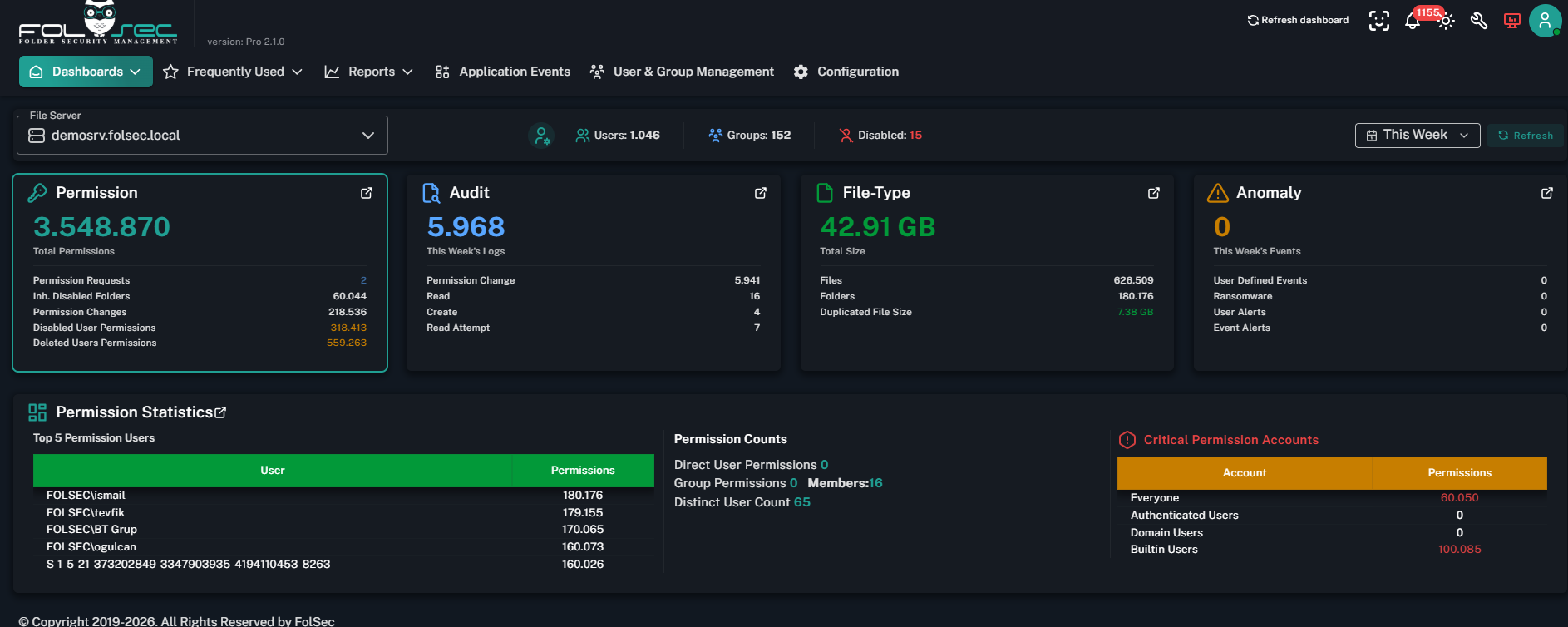The image size is (1568, 627).
Task: Click the gear icon of Configuration
Action: (801, 72)
